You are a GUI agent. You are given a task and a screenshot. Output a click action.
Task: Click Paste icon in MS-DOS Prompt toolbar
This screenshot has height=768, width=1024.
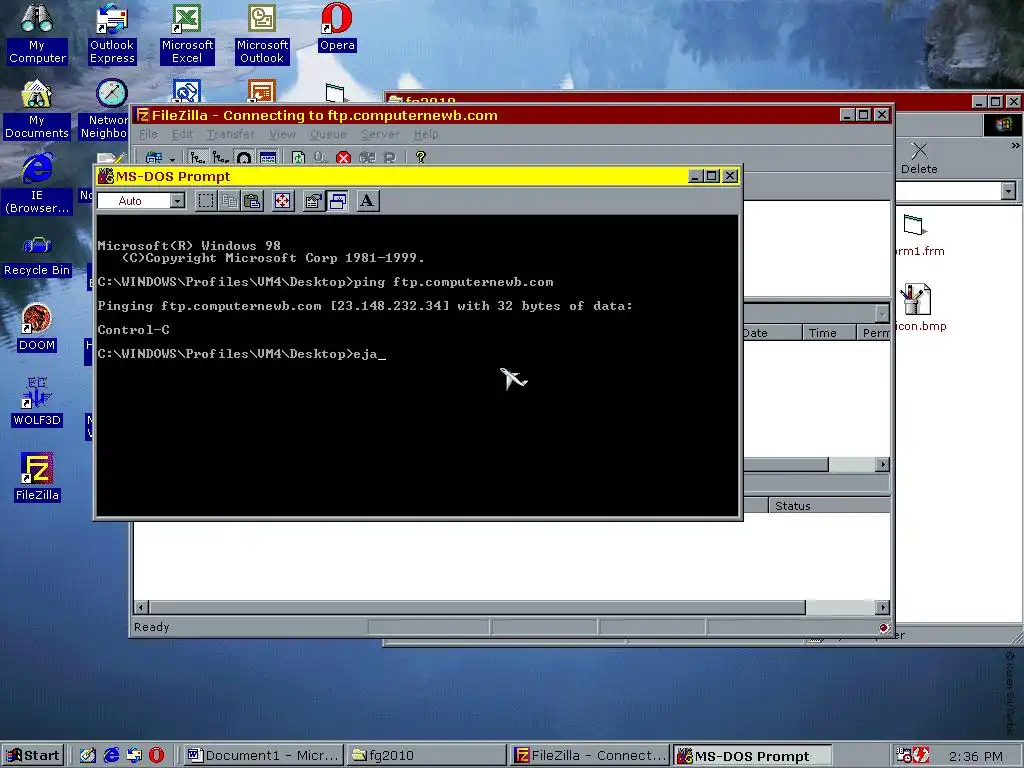pos(252,200)
